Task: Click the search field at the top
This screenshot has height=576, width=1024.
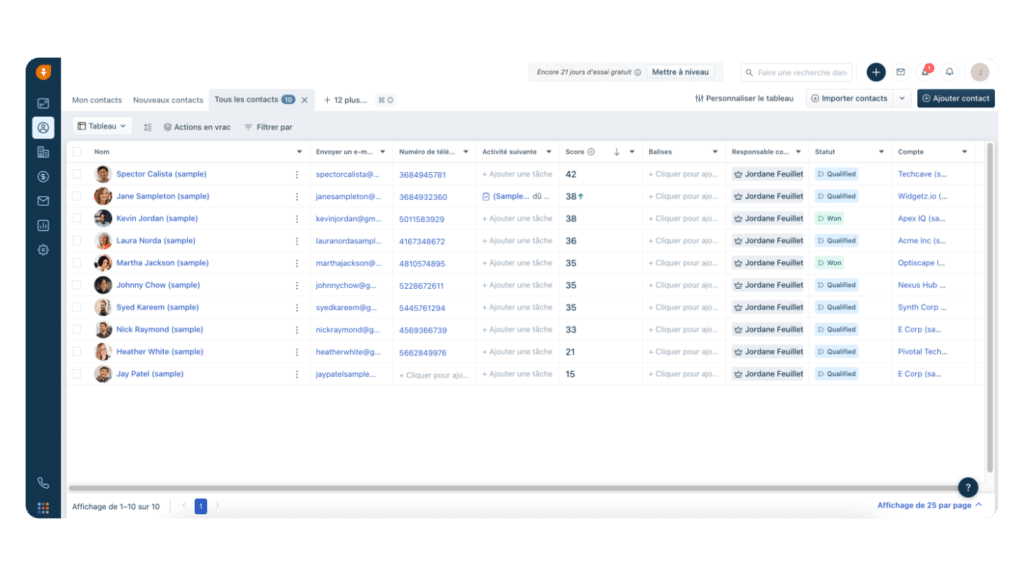Action: pos(795,72)
